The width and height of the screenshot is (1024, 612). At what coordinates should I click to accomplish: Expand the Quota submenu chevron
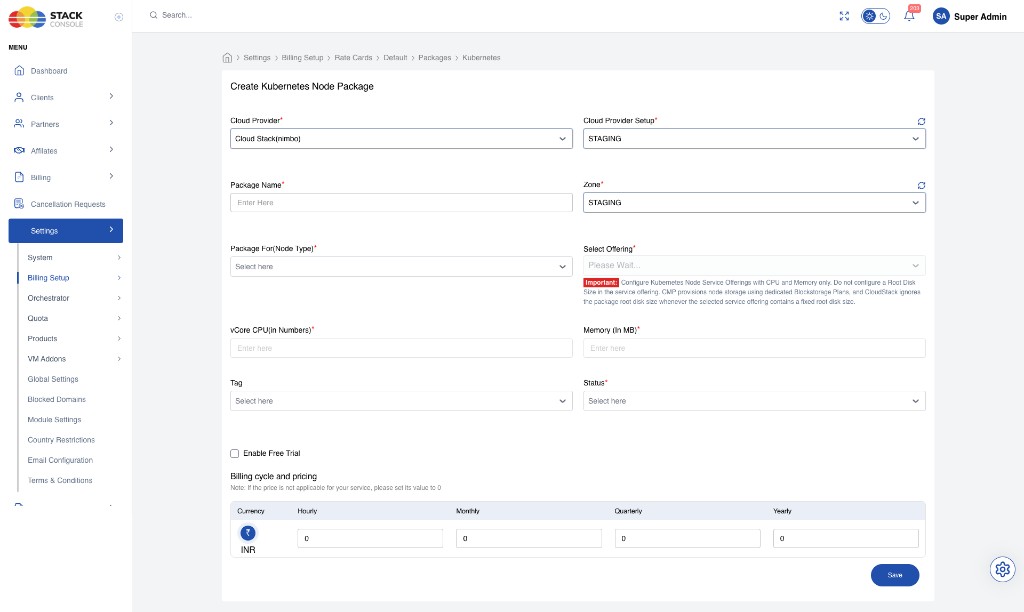tap(119, 319)
